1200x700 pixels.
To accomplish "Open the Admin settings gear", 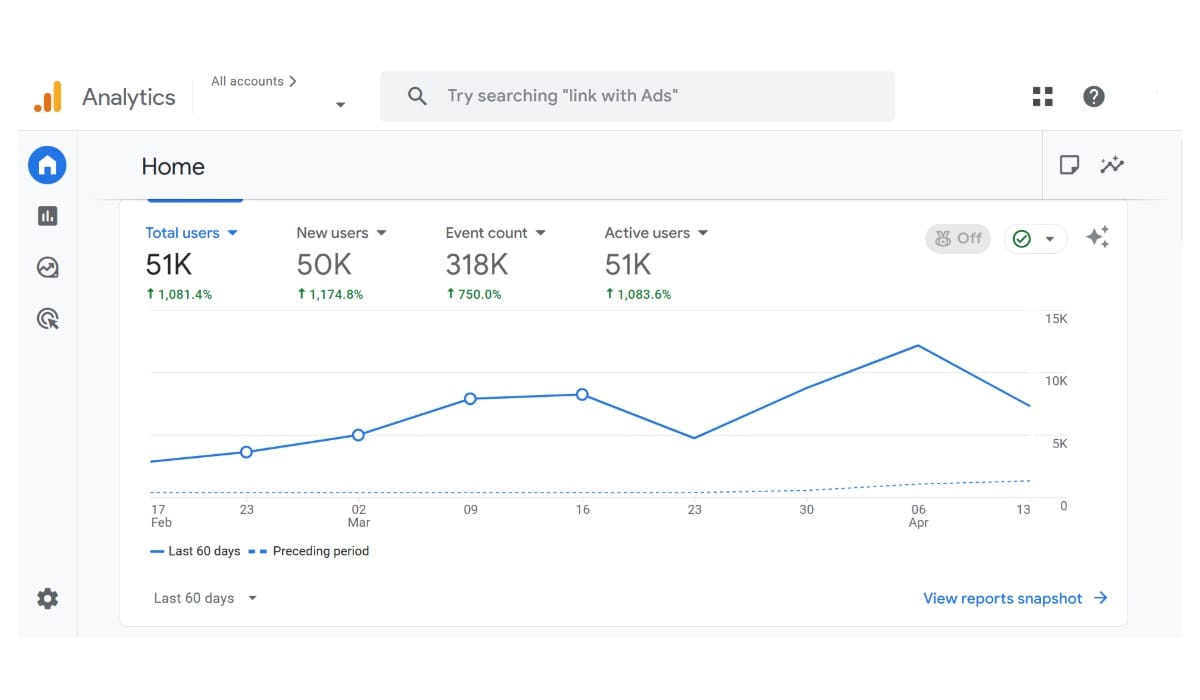I will click(x=47, y=598).
